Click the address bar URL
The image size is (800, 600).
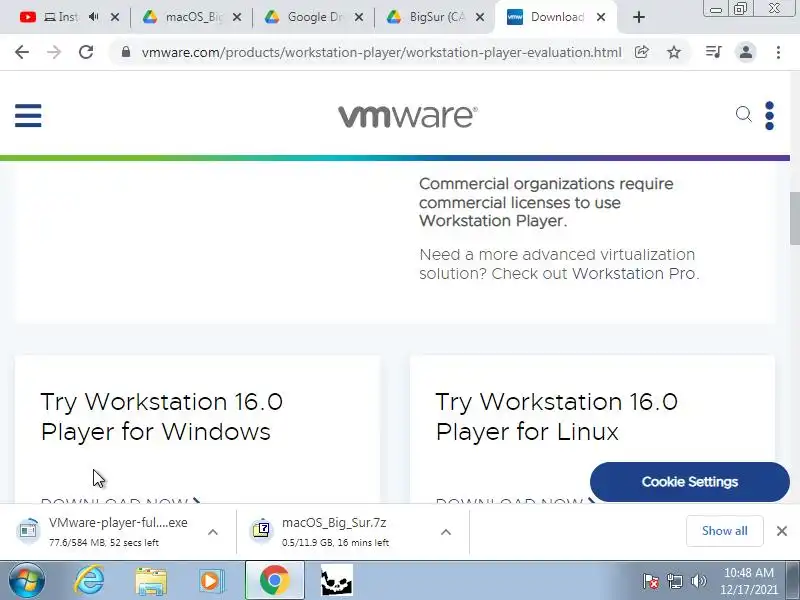[x=382, y=52]
